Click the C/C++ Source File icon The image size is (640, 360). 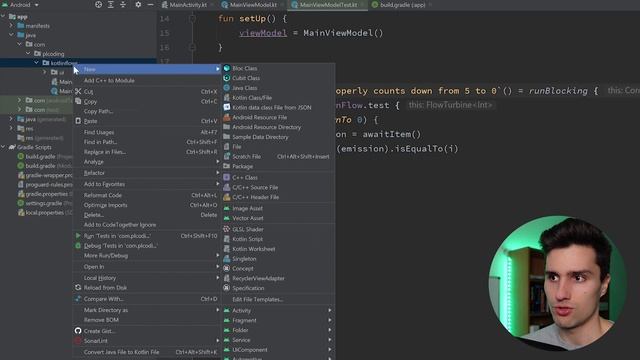point(227,187)
